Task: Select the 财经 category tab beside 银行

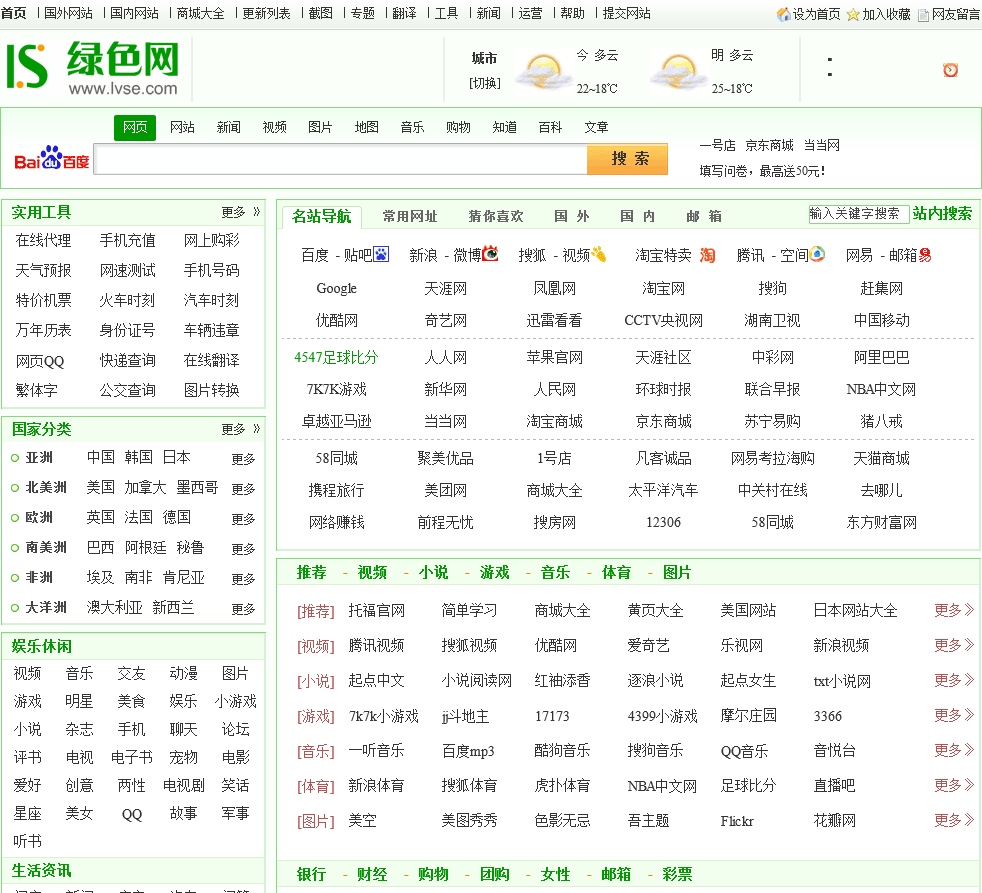Action: tap(372, 874)
